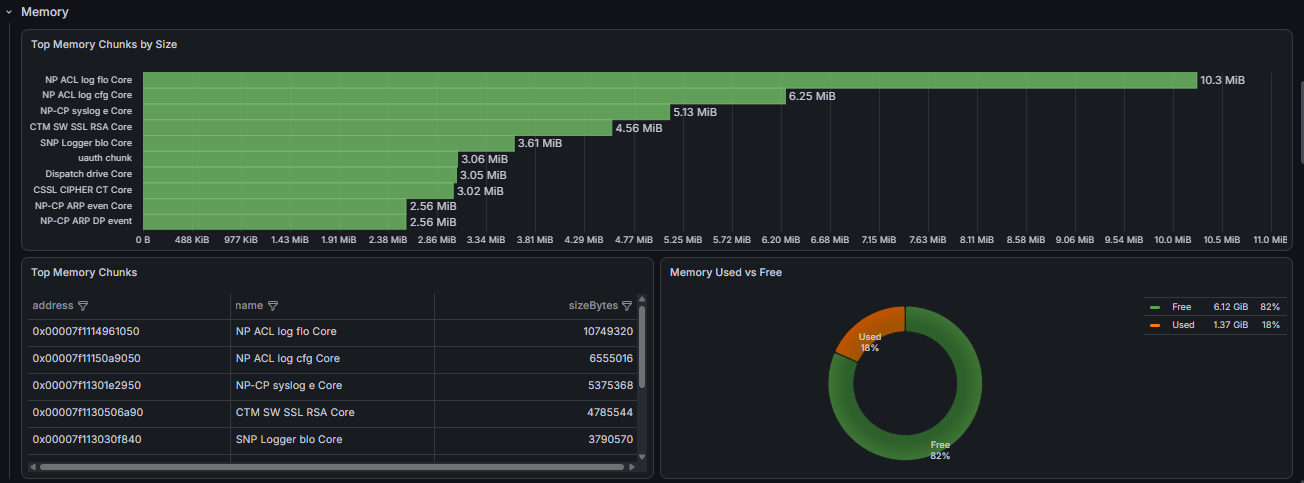The width and height of the screenshot is (1304, 483).
Task: Toggle the Used series legend label
Action: click(1183, 325)
